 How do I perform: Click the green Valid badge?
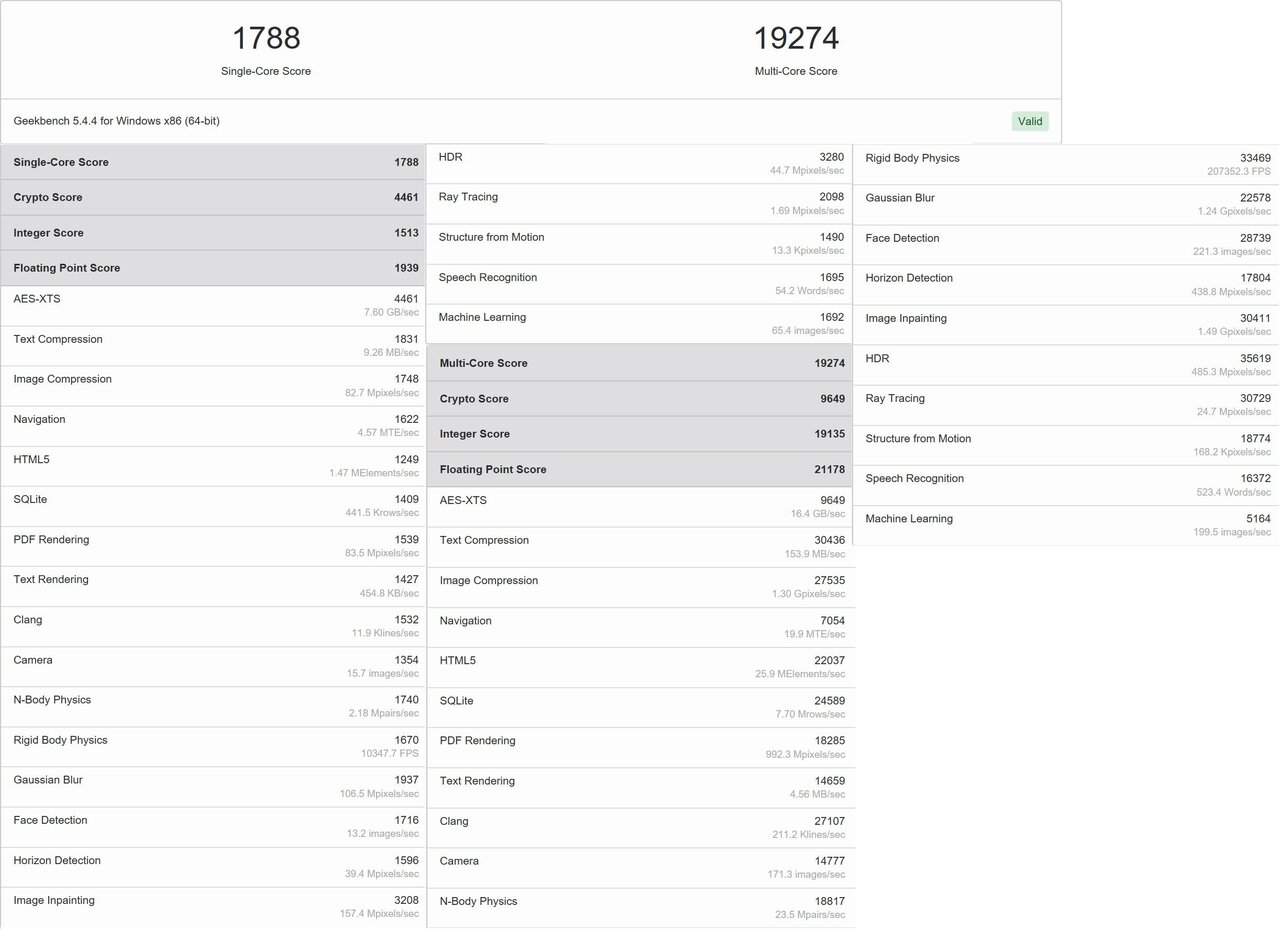(x=1029, y=121)
